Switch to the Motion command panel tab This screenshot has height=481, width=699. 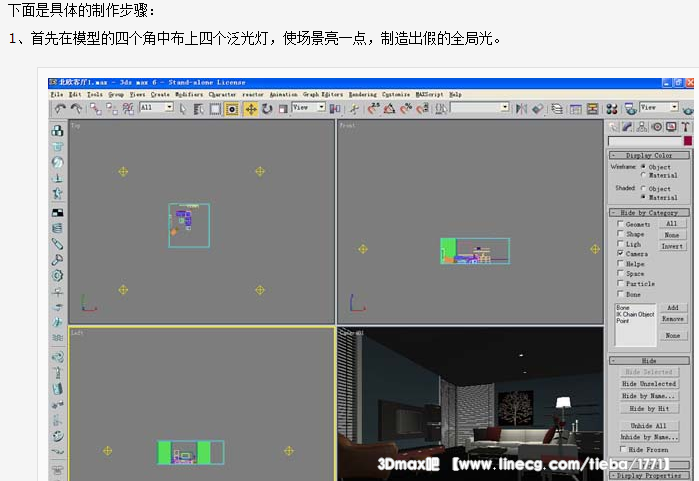click(x=657, y=127)
